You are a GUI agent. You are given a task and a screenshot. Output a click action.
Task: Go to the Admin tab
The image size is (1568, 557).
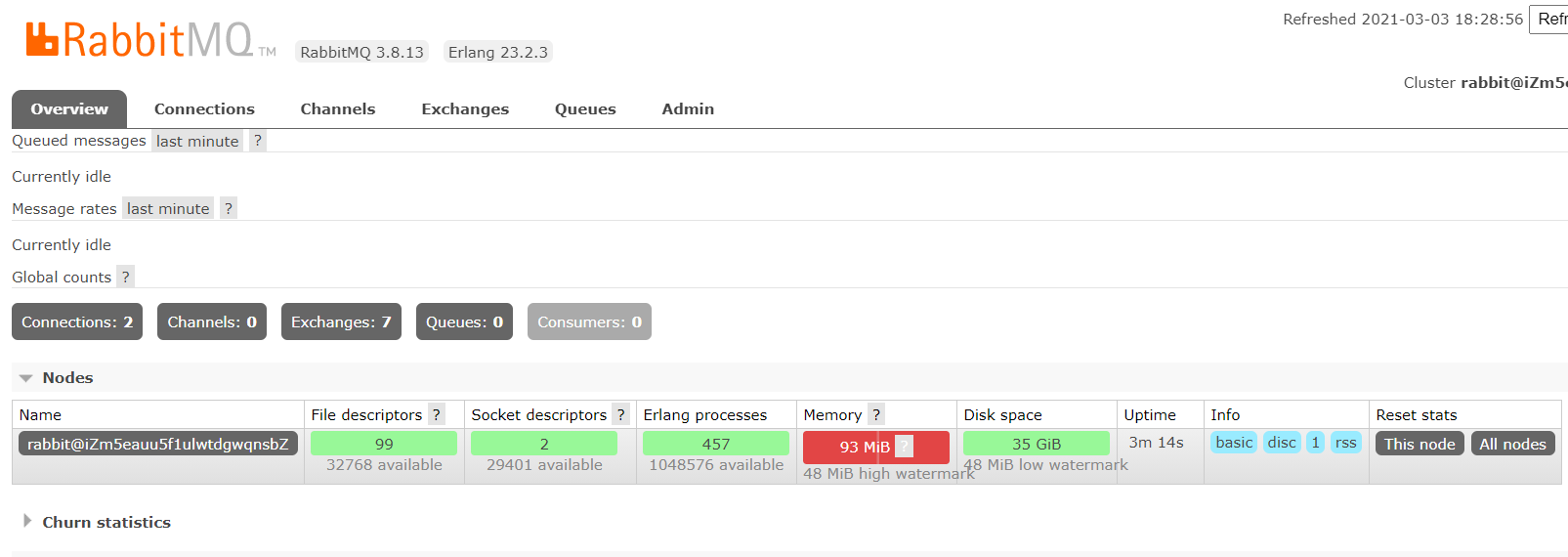(688, 109)
